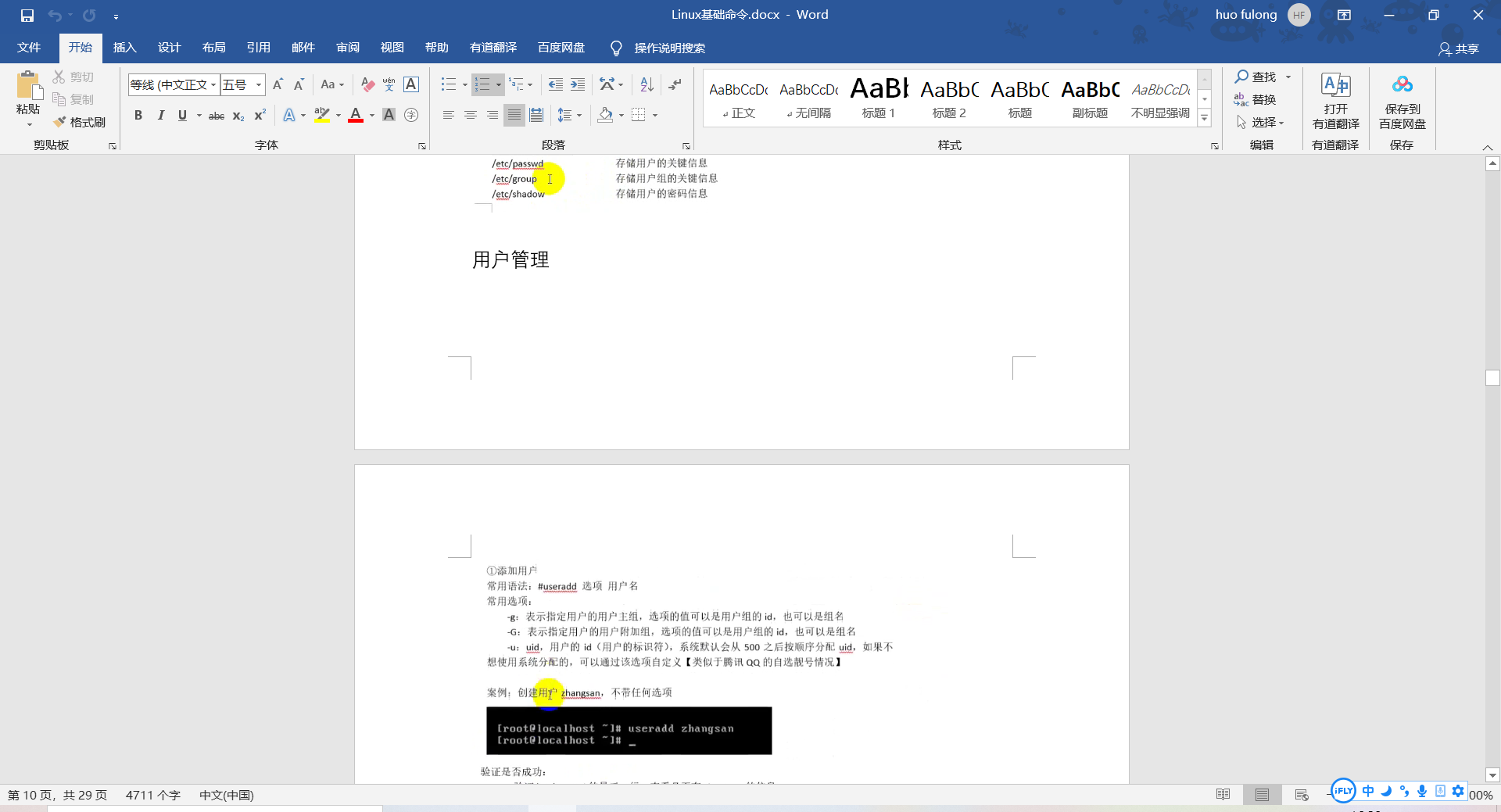Toggle bold formatting
The width and height of the screenshot is (1501, 812).
(x=138, y=115)
